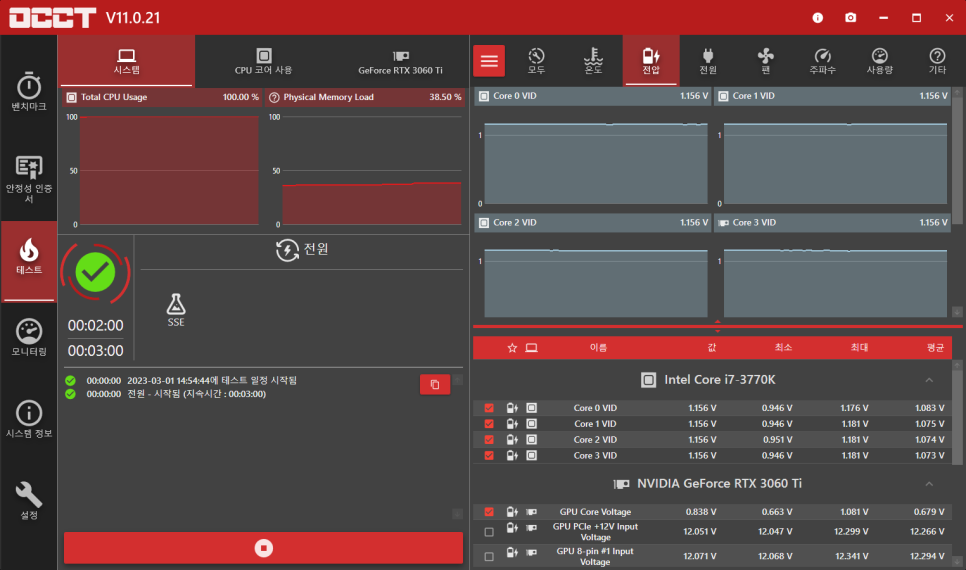The image size is (966, 570).
Task: Select the voltage sensors category
Action: pyautogui.click(x=651, y=61)
